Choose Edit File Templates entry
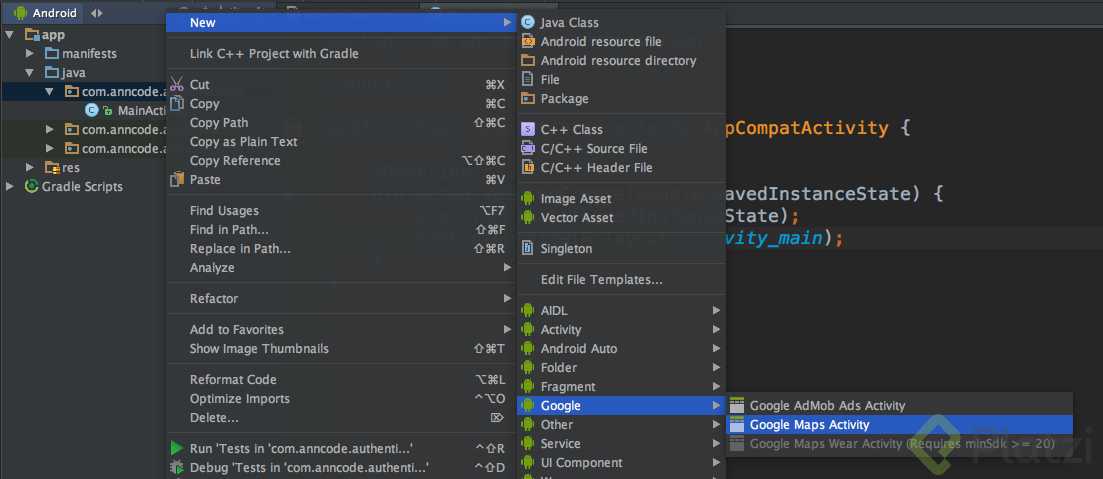Screen dimensions: 1103x479 621,279
